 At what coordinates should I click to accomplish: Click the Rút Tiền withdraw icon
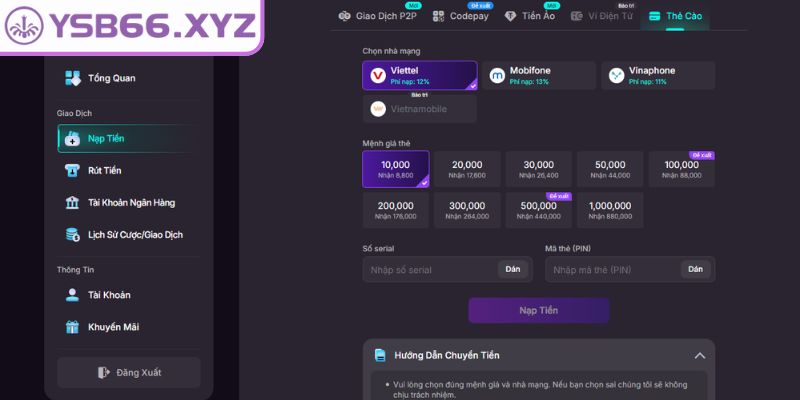coord(72,170)
